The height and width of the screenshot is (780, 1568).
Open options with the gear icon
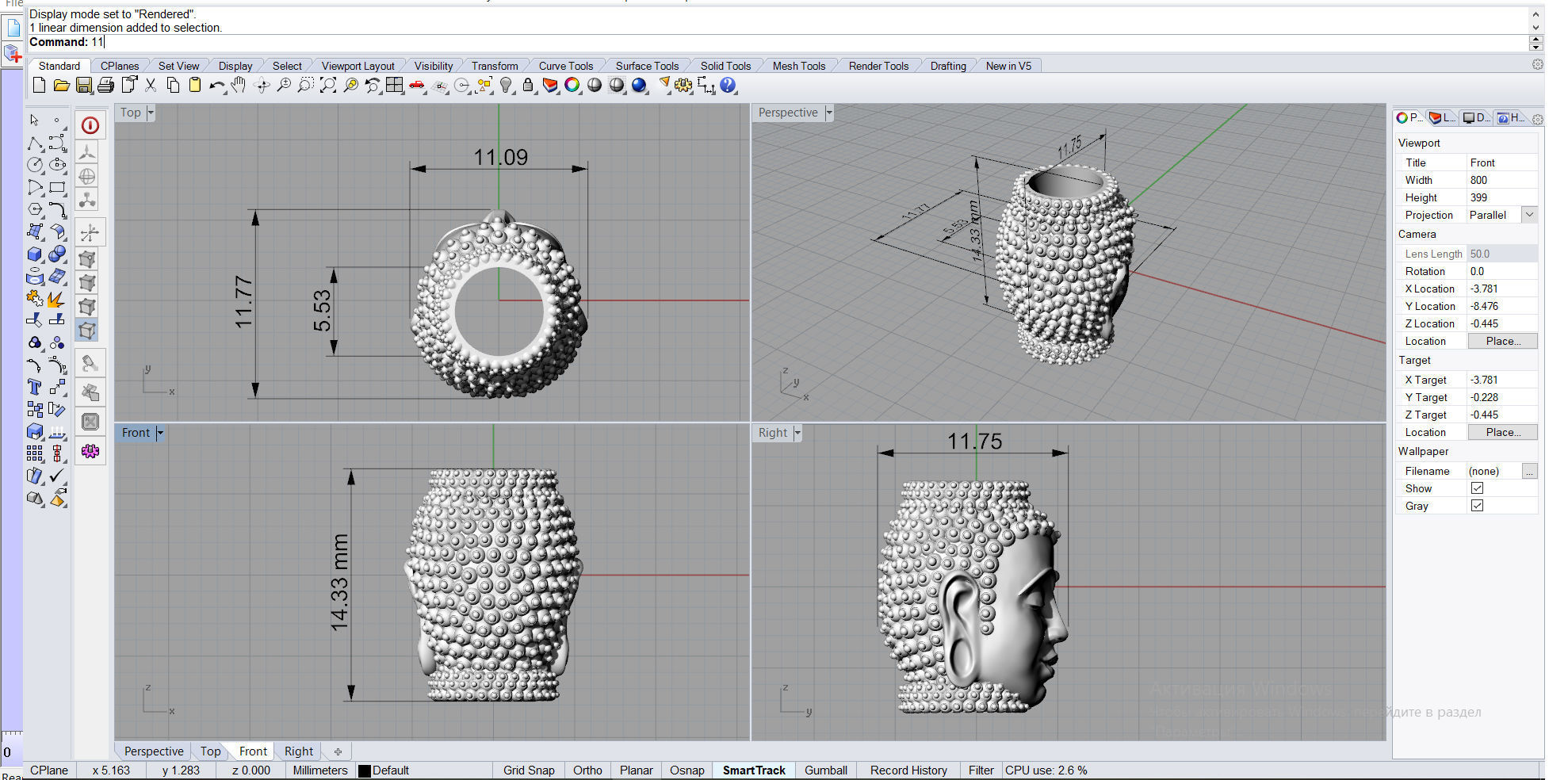tap(683, 85)
